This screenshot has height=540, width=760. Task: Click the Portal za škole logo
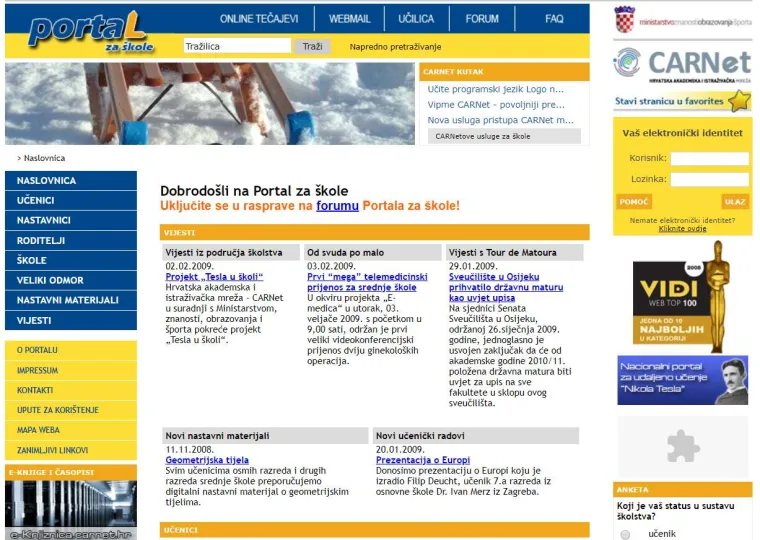point(91,32)
